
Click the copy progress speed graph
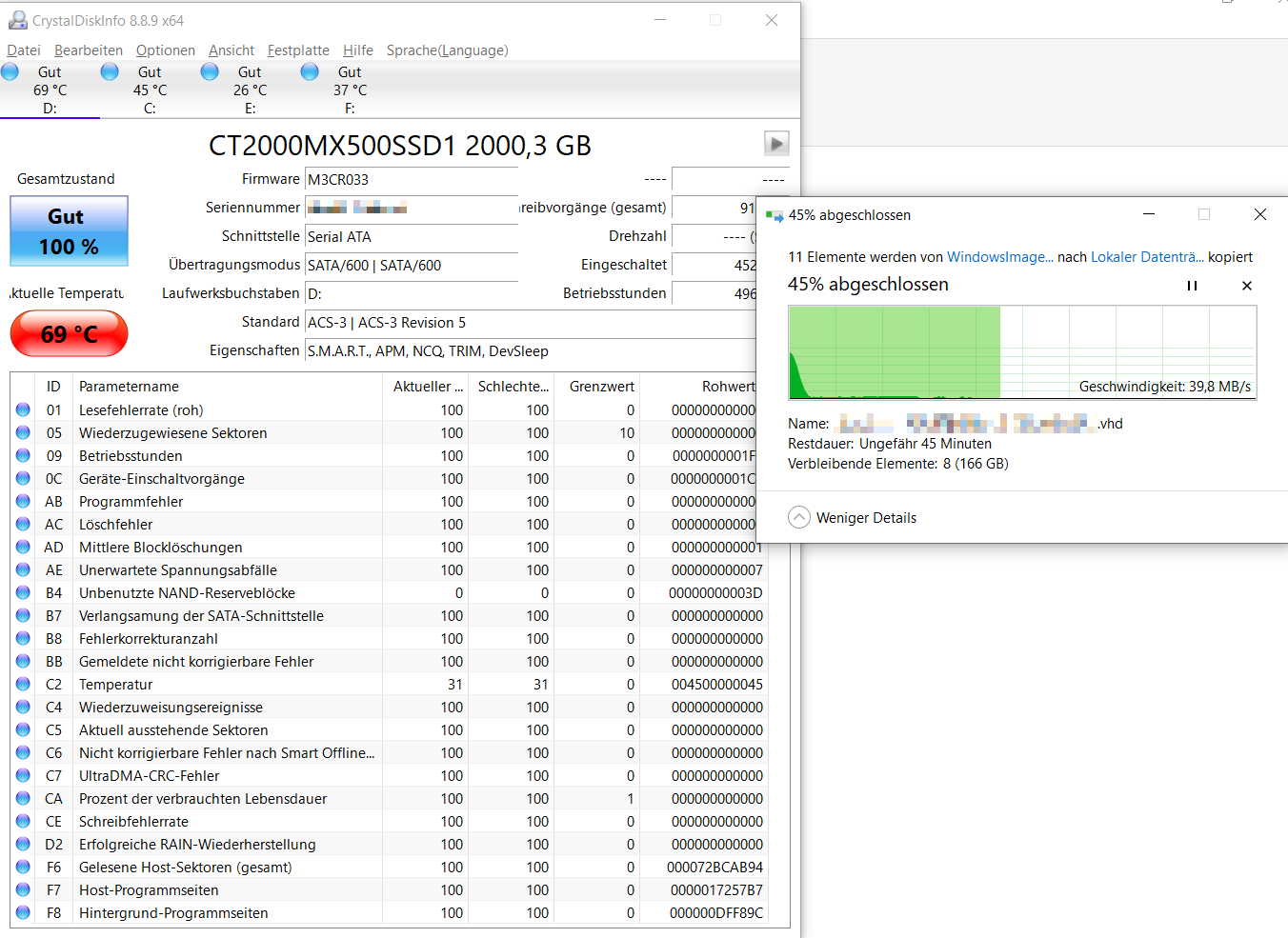pyautogui.click(x=1022, y=352)
